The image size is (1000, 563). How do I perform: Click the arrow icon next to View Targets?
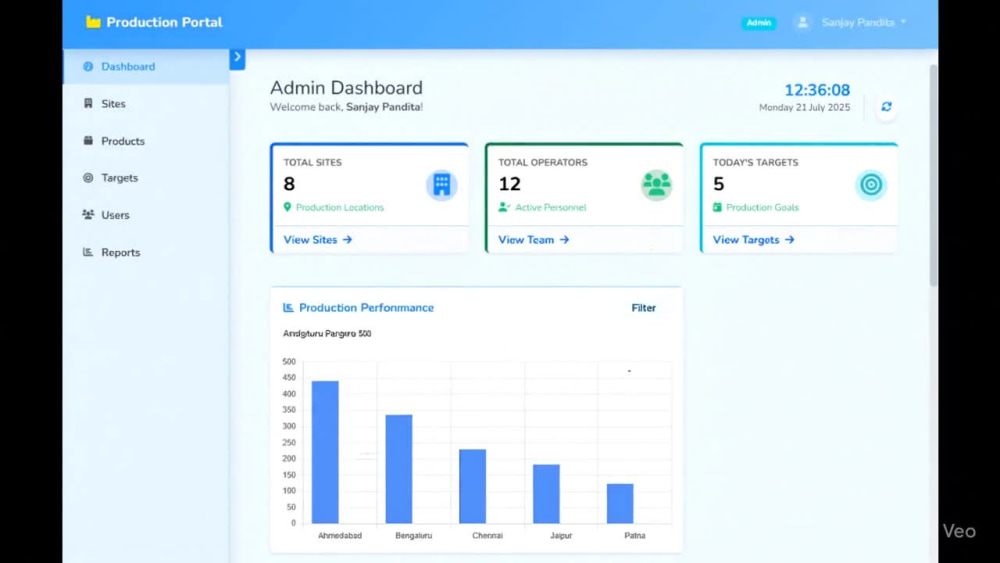tap(790, 240)
